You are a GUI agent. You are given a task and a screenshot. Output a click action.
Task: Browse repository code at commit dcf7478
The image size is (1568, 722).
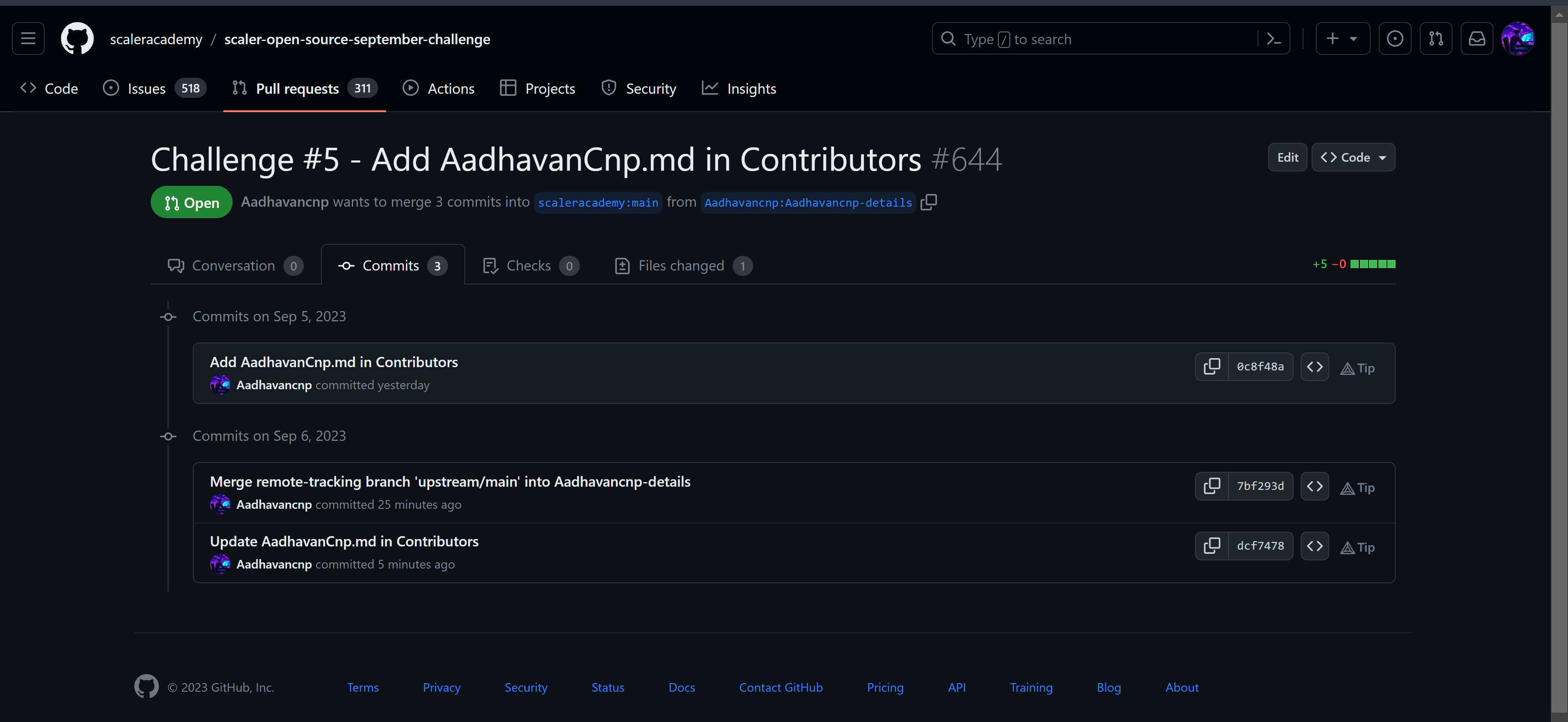[x=1314, y=546]
